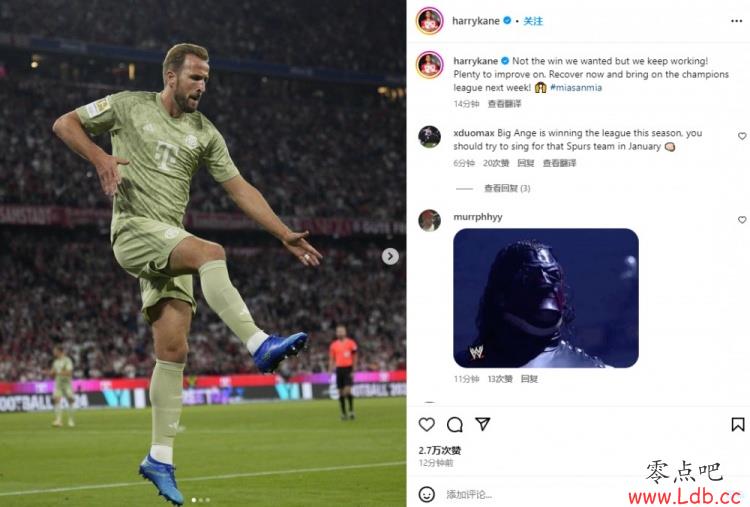
Task: Like xduomax's comment with the small heart
Action: click(742, 136)
